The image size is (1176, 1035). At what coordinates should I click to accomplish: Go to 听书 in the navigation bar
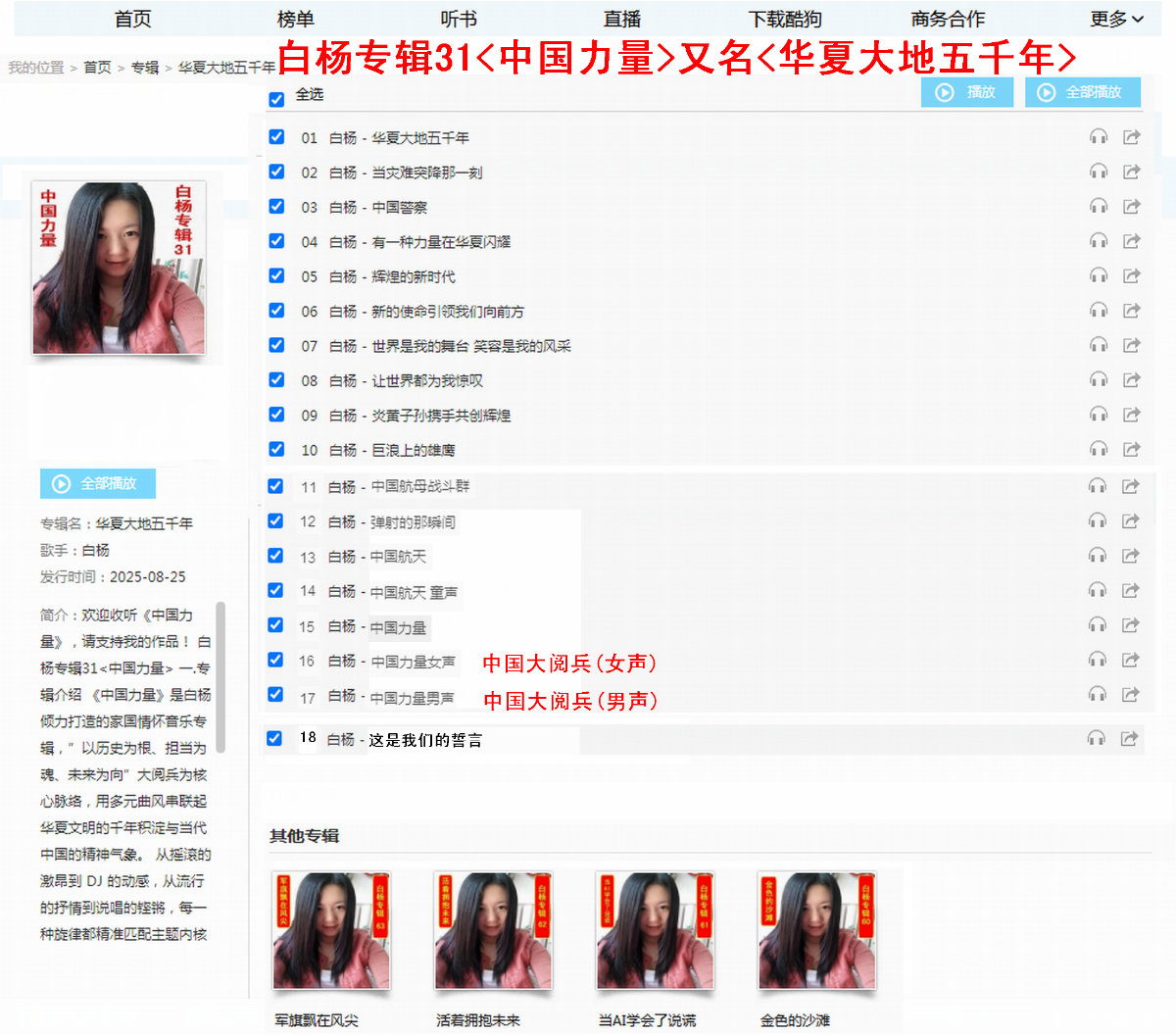click(459, 19)
